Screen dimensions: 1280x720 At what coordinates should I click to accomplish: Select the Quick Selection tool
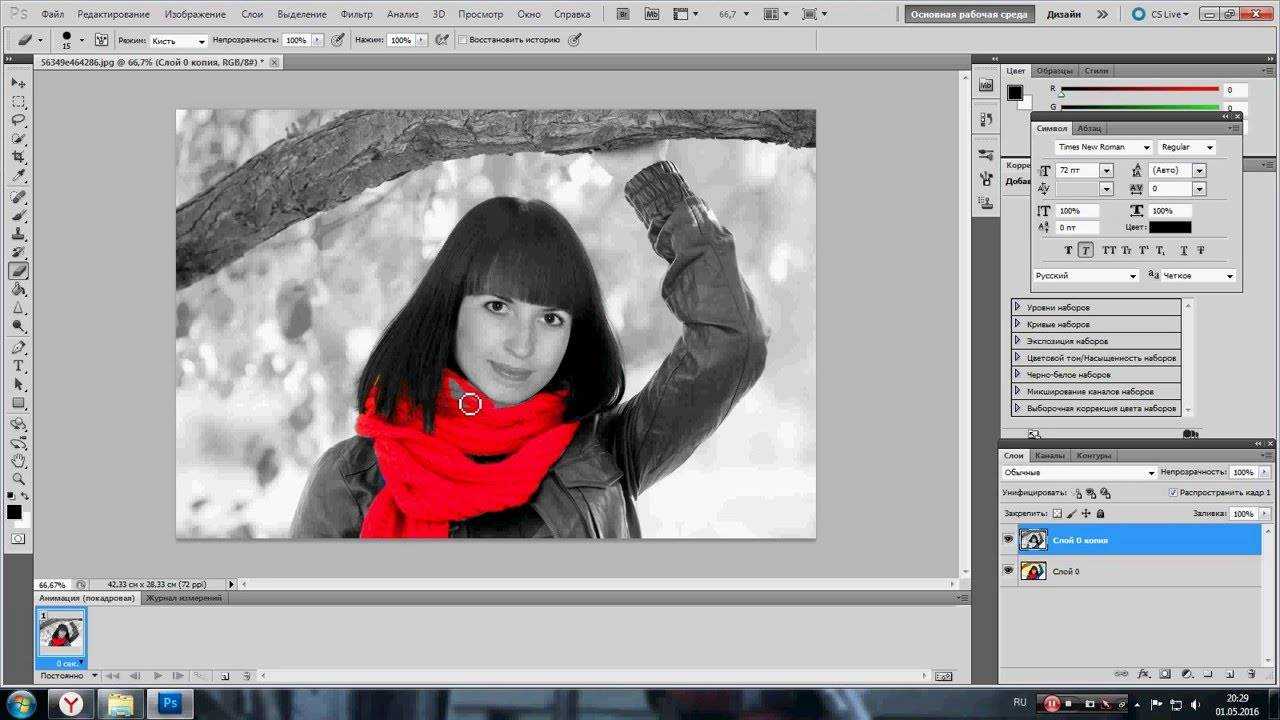(18, 139)
